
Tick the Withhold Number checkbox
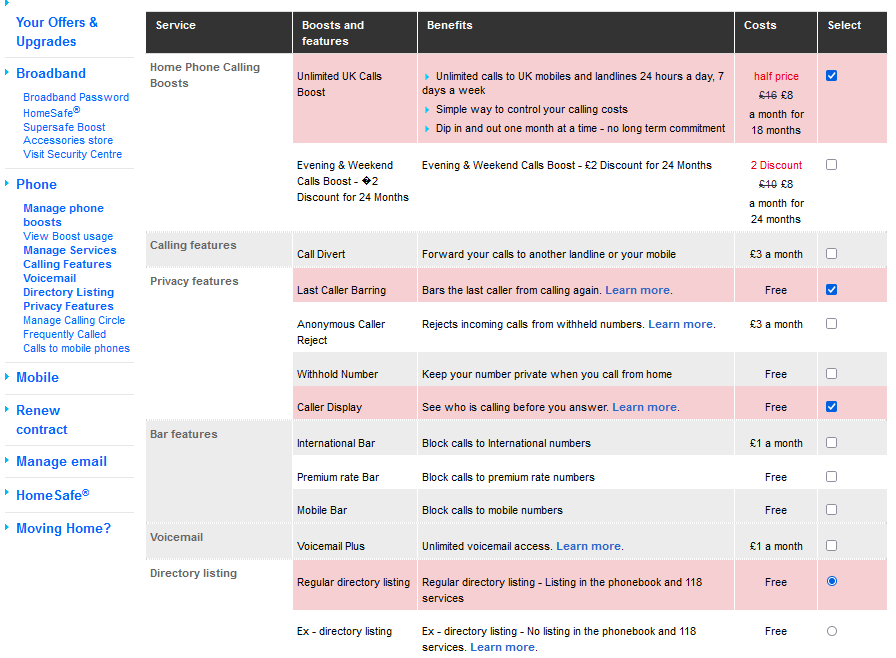click(832, 374)
